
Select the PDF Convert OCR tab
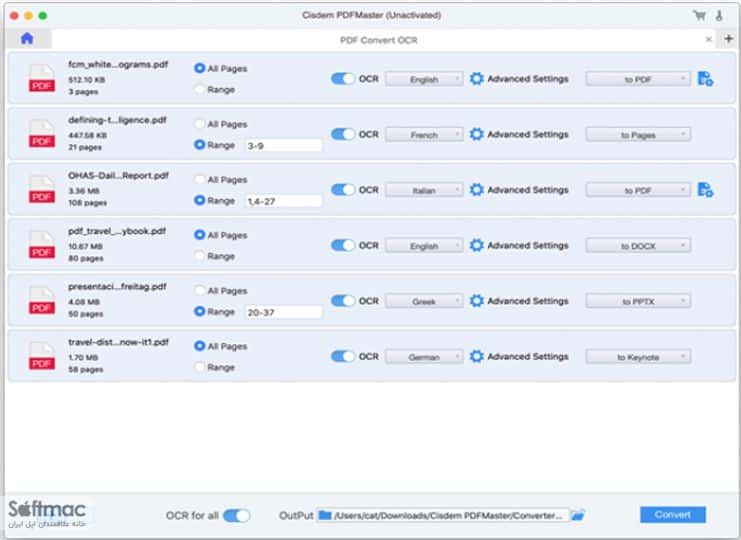click(379, 40)
